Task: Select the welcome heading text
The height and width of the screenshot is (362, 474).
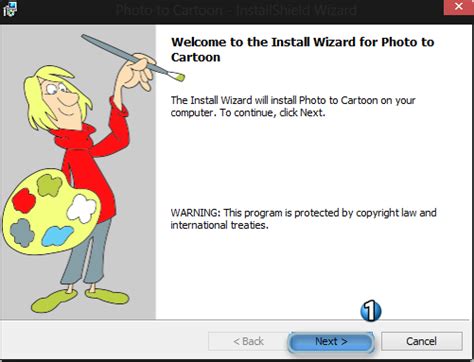Action: 303,49
